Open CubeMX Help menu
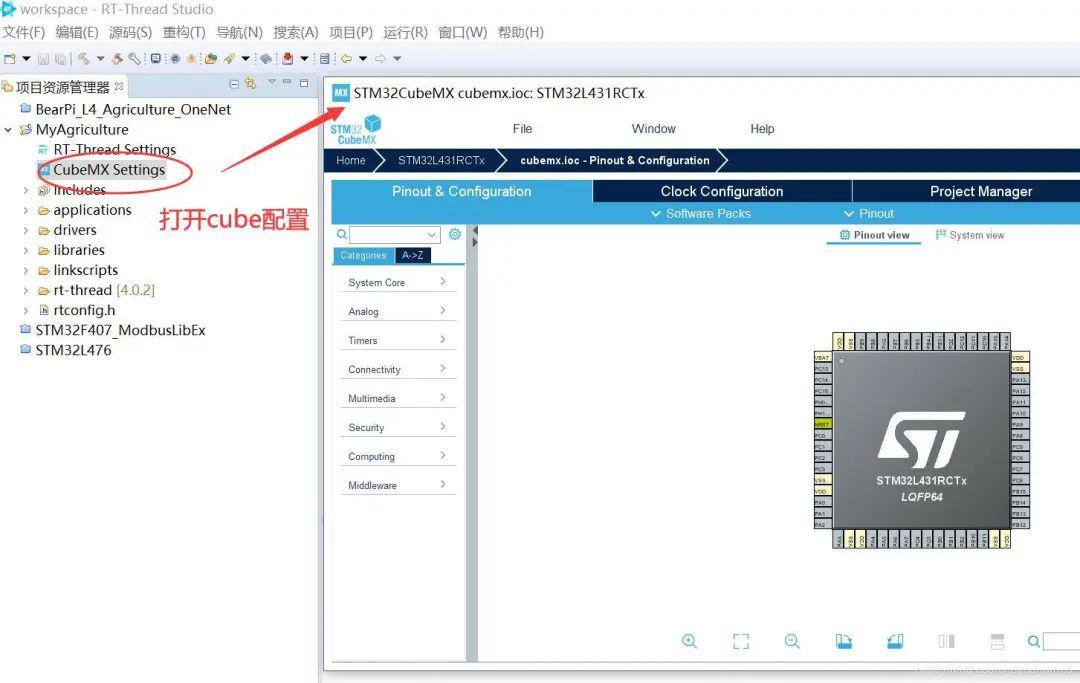This screenshot has width=1080, height=683. pyautogui.click(x=762, y=129)
